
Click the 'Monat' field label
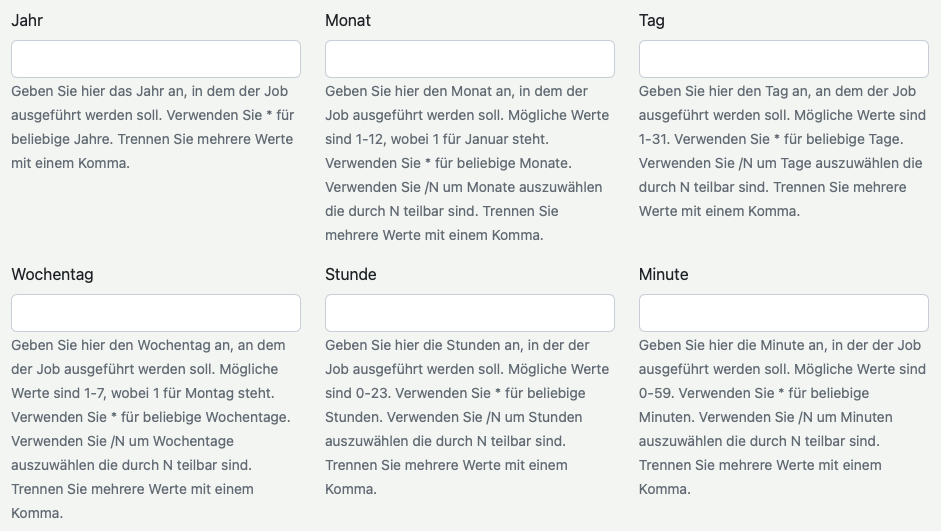348,20
